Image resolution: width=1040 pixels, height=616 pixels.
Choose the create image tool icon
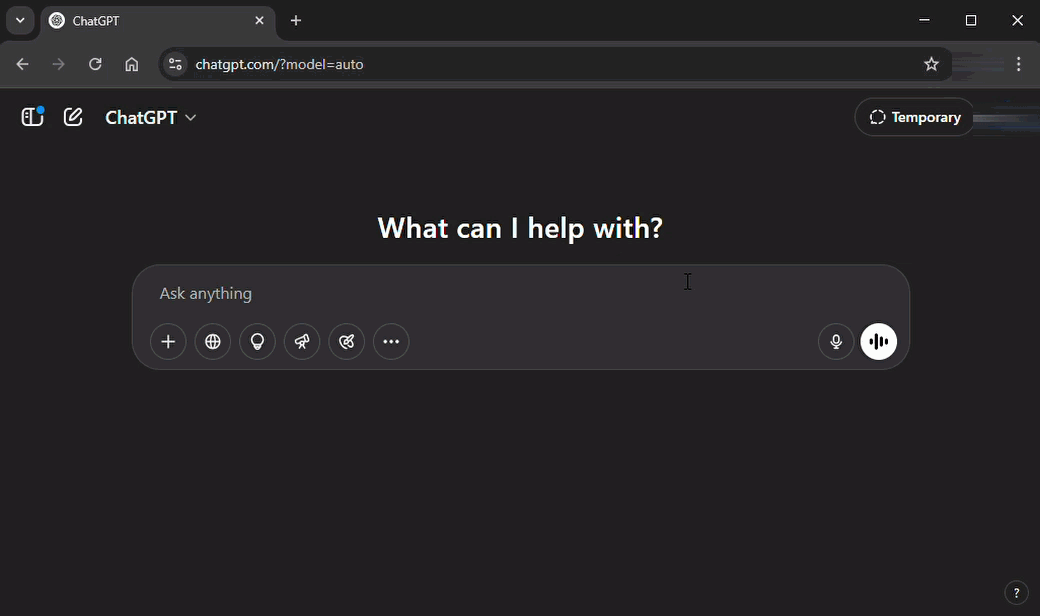(x=347, y=341)
